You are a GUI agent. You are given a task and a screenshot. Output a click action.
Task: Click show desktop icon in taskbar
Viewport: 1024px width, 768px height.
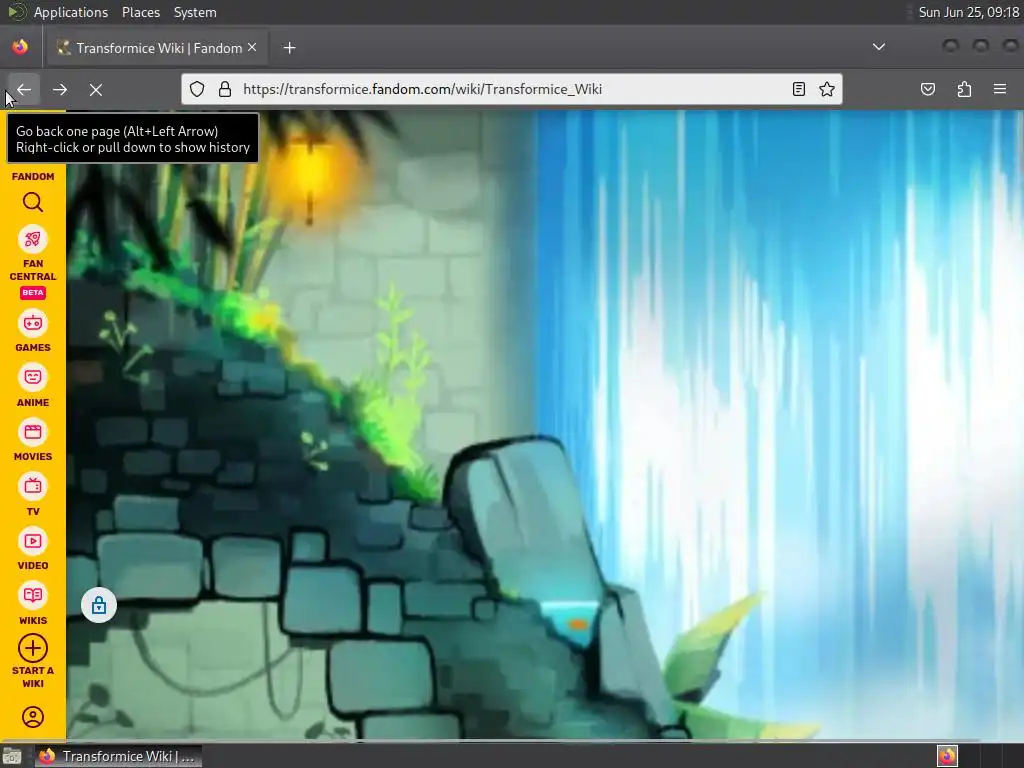click(x=12, y=756)
